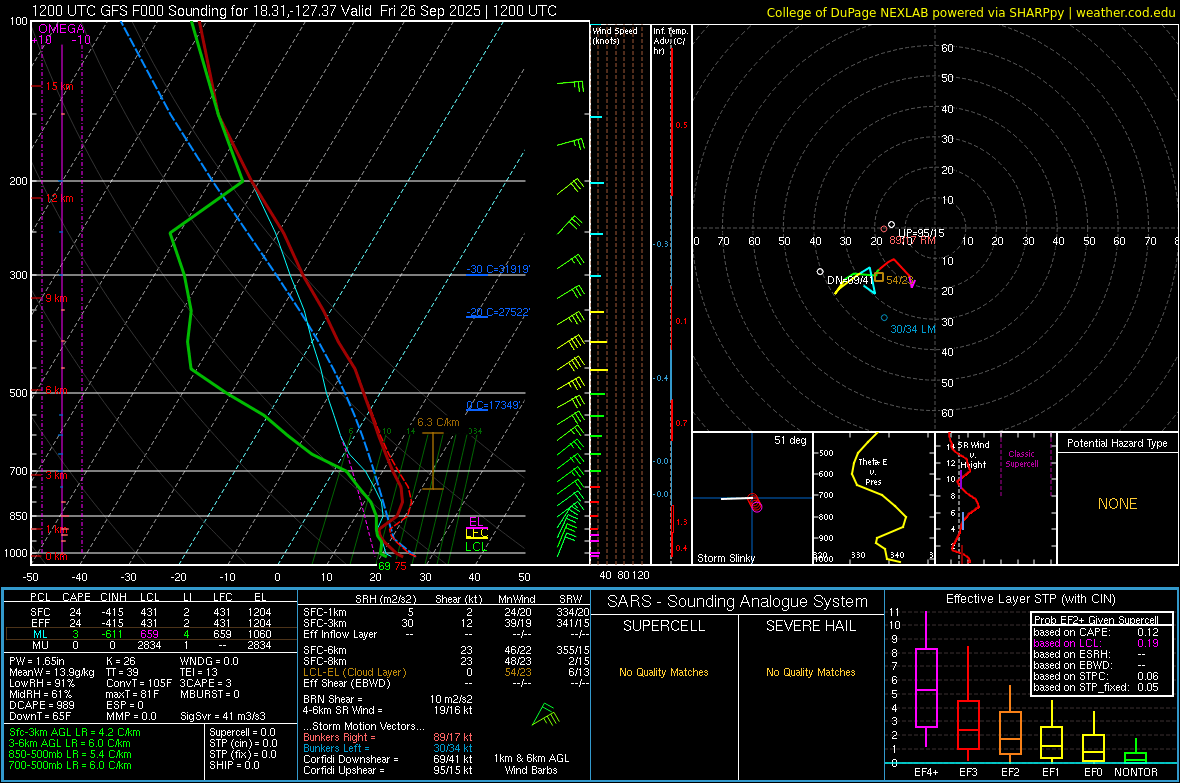Click the 15 km height marker
This screenshot has width=1180, height=783.
coord(59,87)
